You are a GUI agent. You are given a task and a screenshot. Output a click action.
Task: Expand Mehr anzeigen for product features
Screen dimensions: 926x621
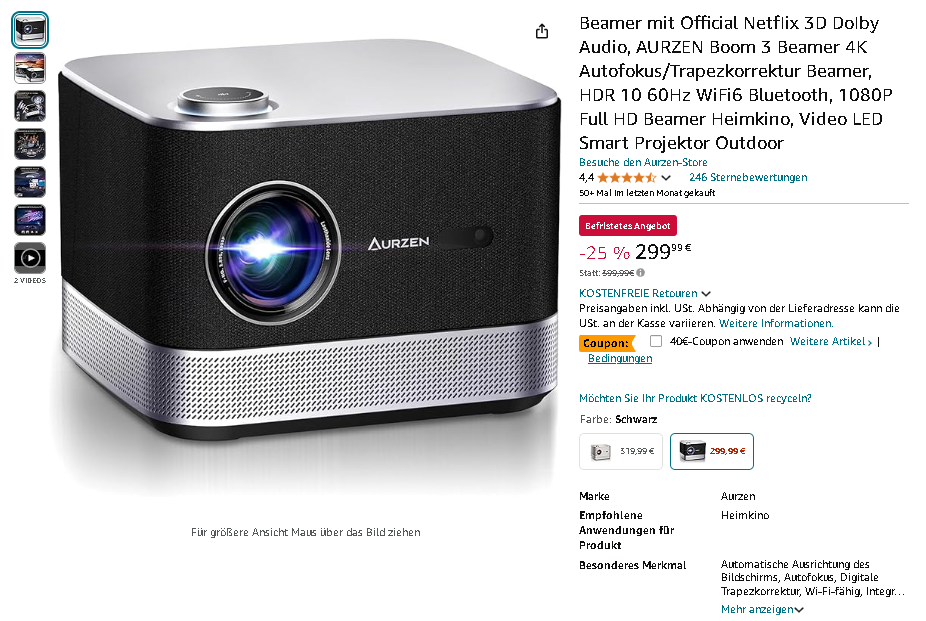tap(762, 609)
